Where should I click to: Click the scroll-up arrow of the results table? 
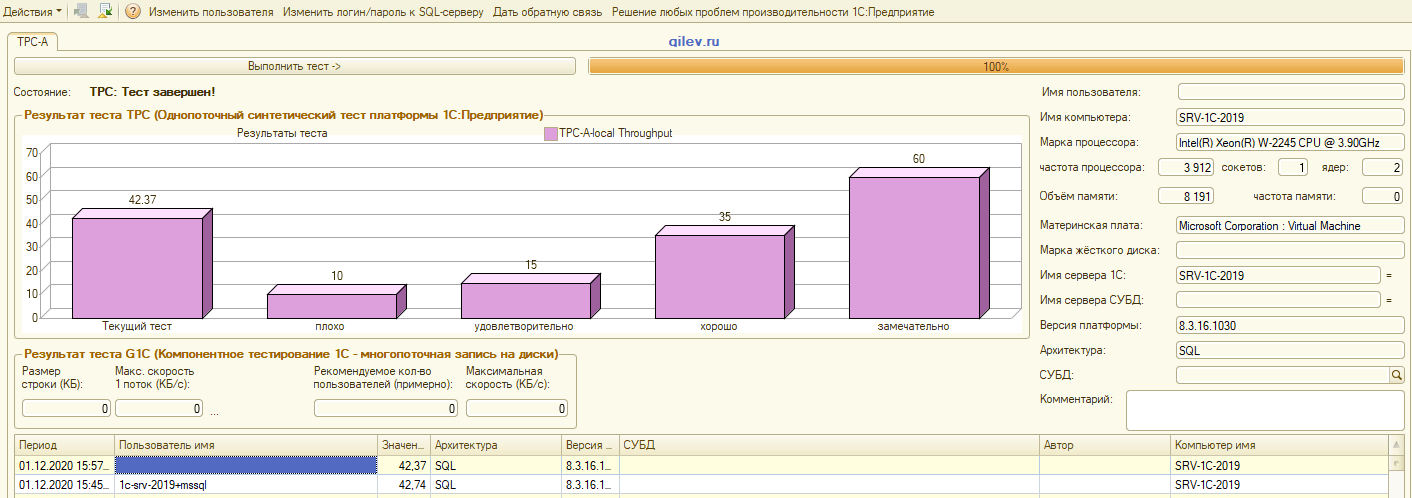tap(1396, 445)
